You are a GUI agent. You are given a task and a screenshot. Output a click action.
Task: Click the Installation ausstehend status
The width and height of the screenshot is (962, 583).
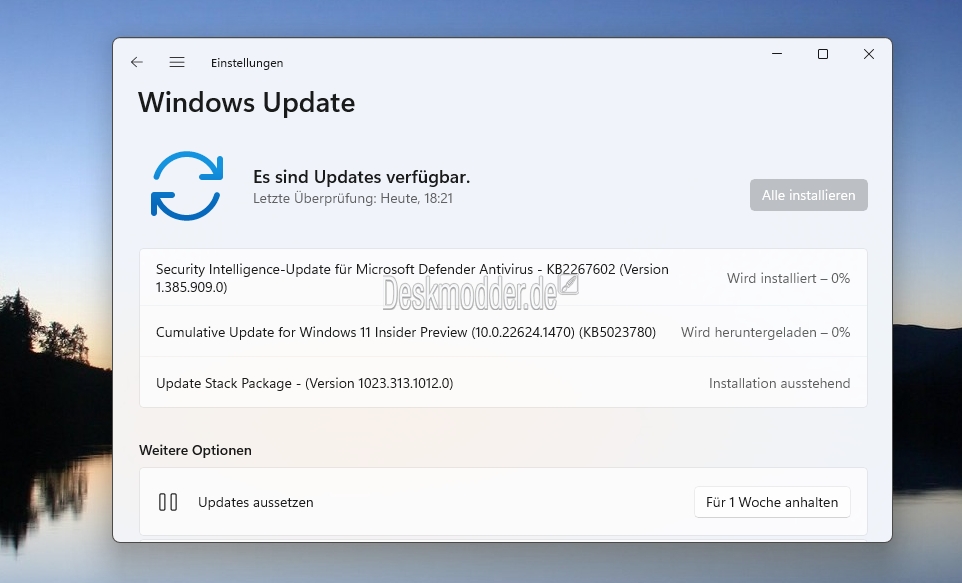[x=779, y=383]
